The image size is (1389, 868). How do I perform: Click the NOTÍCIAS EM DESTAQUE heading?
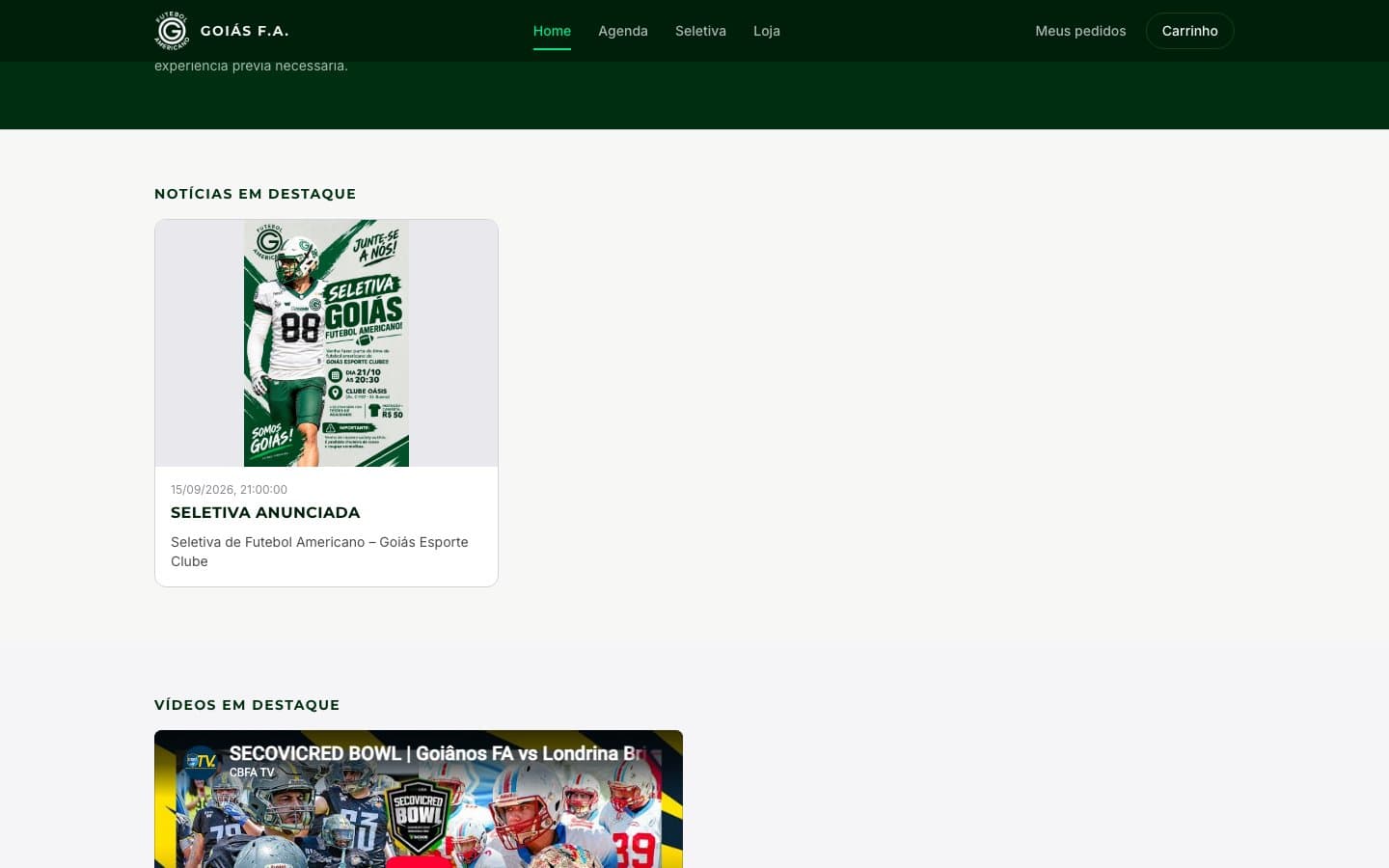tap(256, 194)
